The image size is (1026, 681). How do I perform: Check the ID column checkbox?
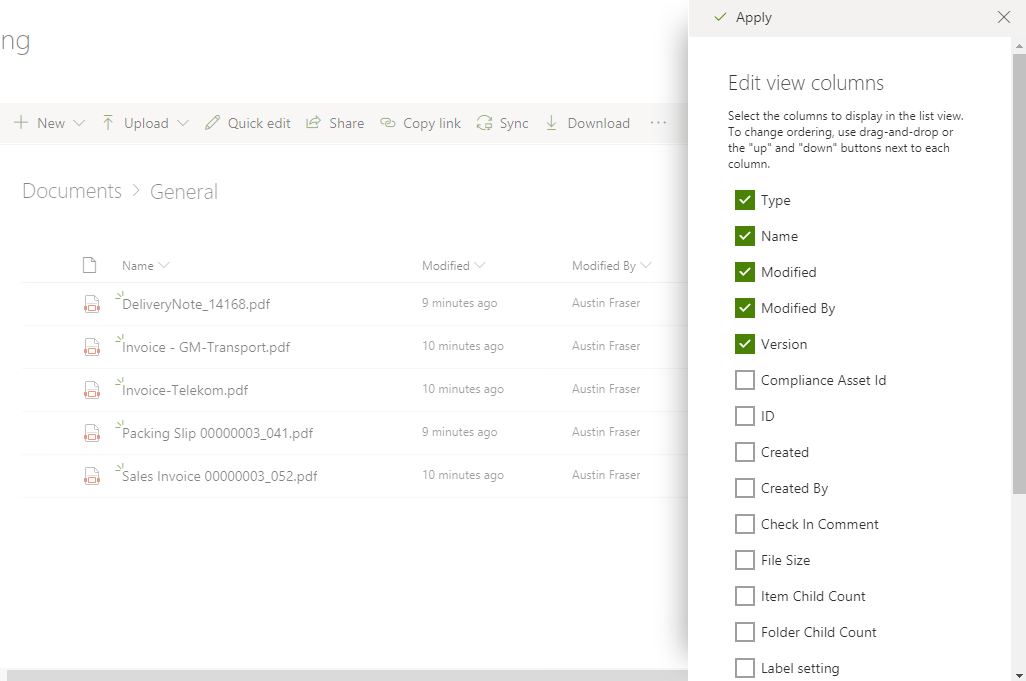click(x=745, y=416)
